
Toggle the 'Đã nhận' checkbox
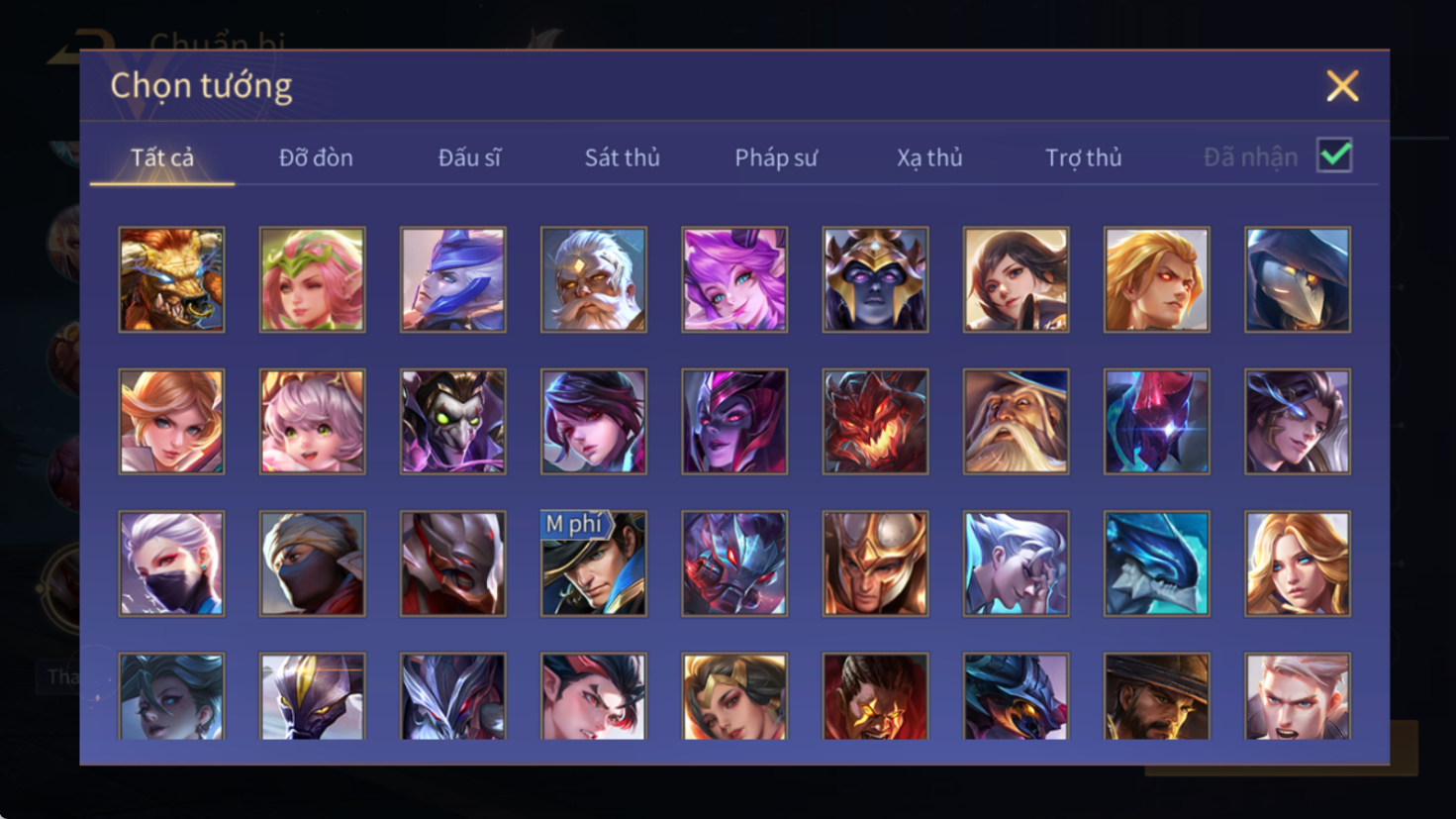point(1334,155)
